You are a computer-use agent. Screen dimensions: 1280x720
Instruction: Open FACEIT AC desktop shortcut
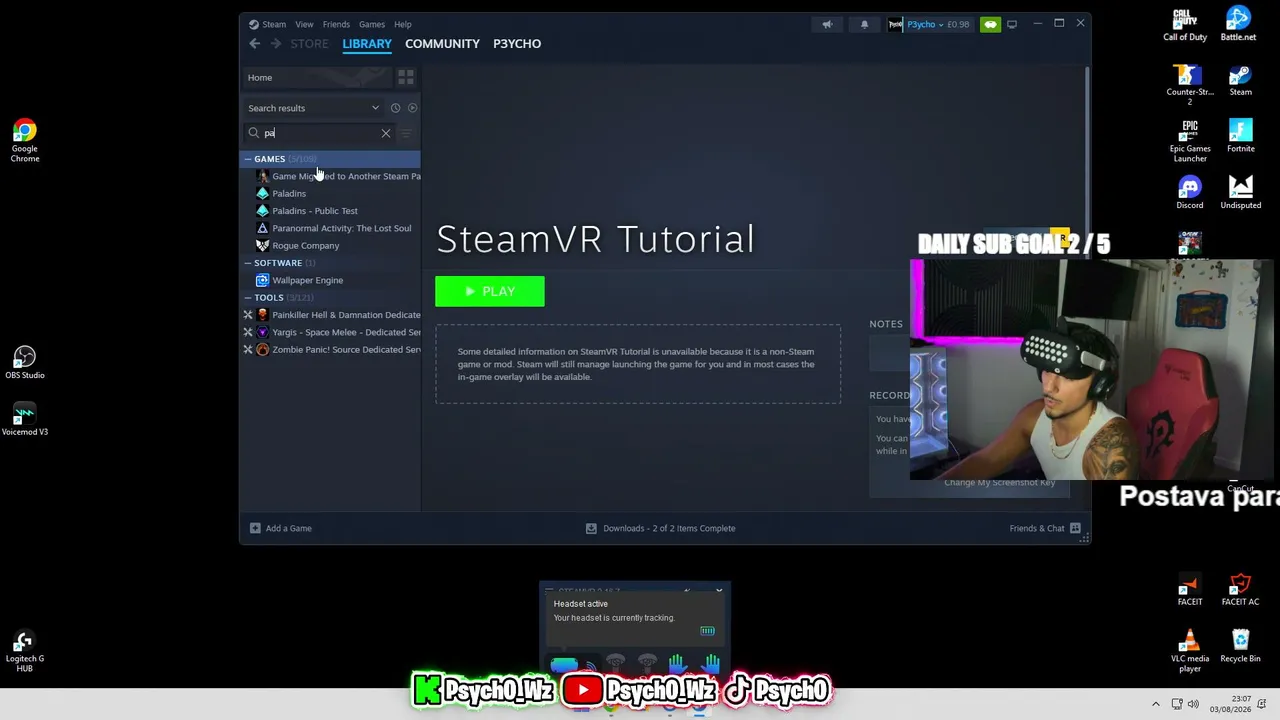click(1240, 590)
